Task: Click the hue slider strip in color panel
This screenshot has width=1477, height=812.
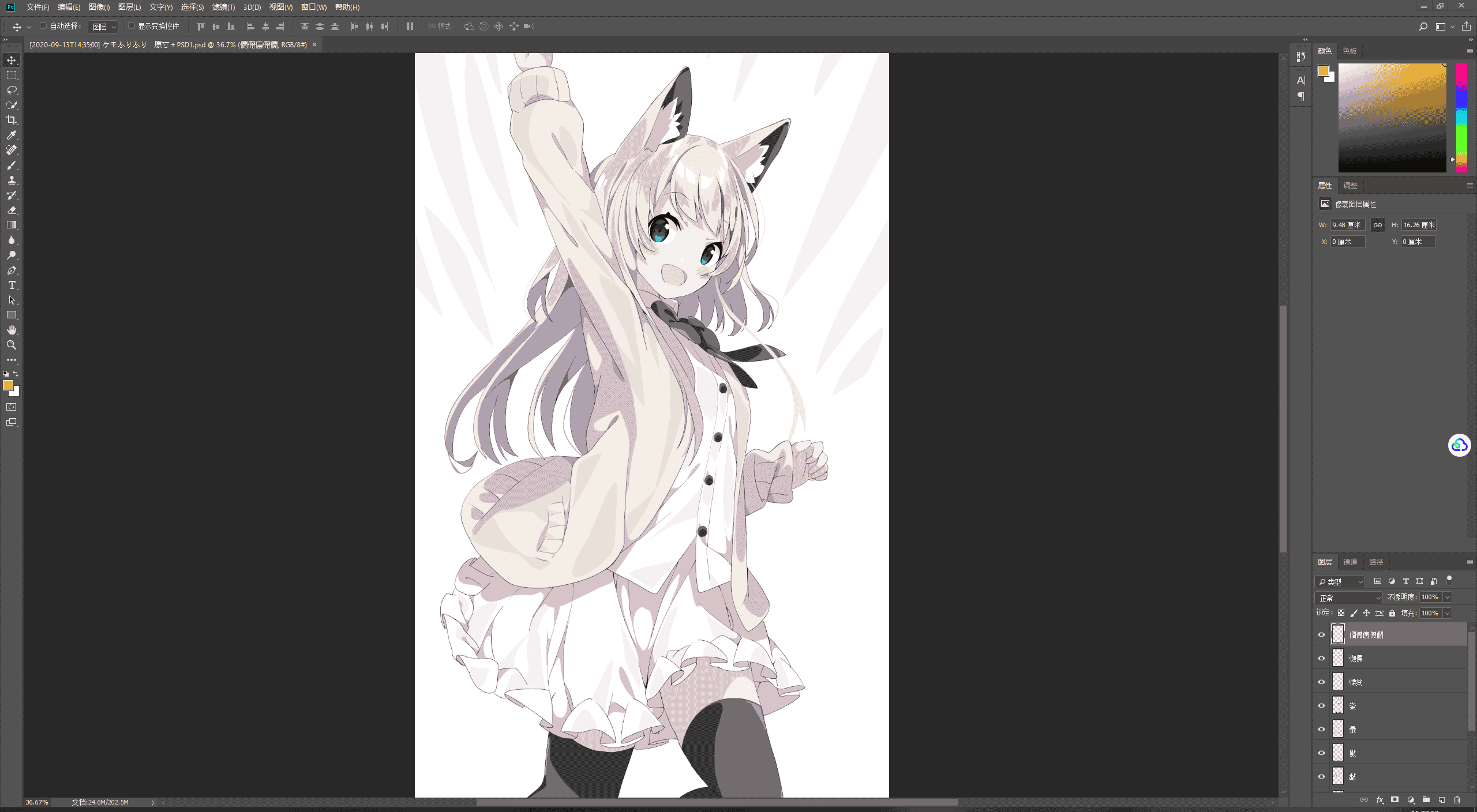Action: tap(1461, 118)
